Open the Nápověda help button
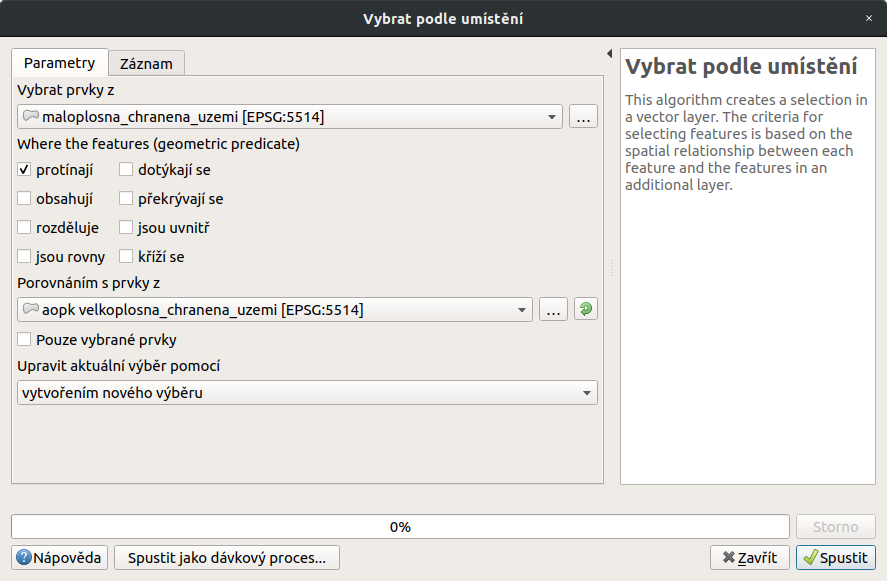This screenshot has width=887, height=581. click(x=59, y=557)
